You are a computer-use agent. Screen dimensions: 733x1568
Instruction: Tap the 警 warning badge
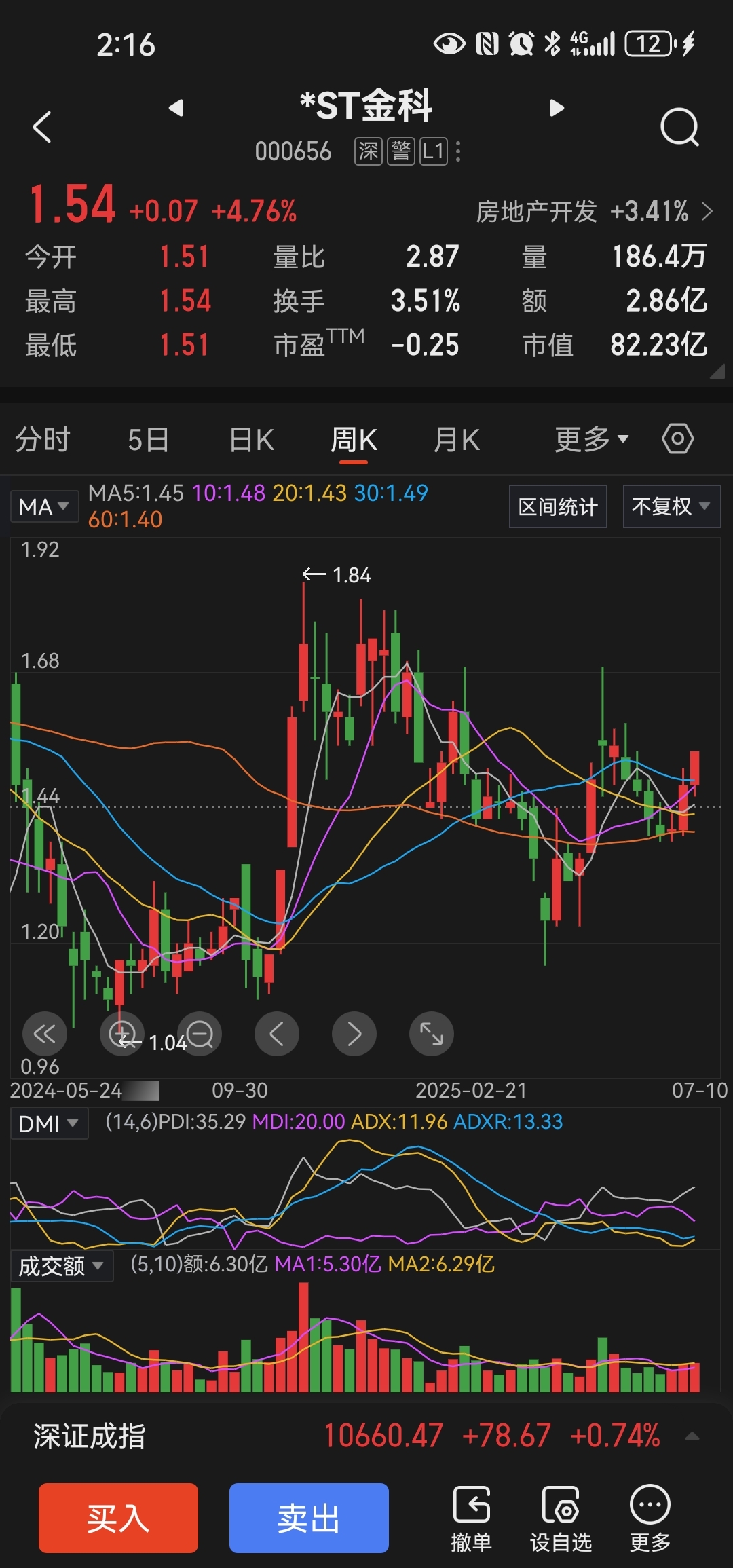(401, 151)
